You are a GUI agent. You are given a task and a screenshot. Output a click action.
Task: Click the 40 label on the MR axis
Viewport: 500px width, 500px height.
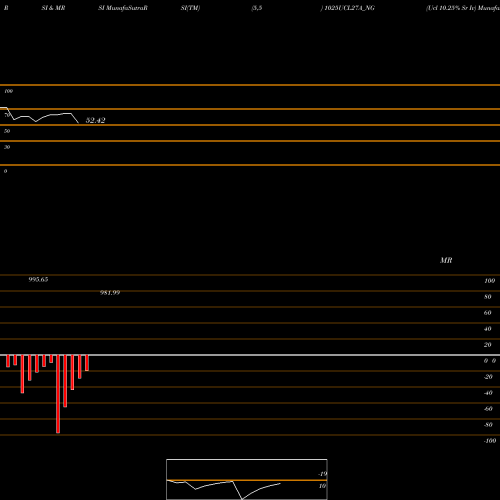[x=488, y=329]
